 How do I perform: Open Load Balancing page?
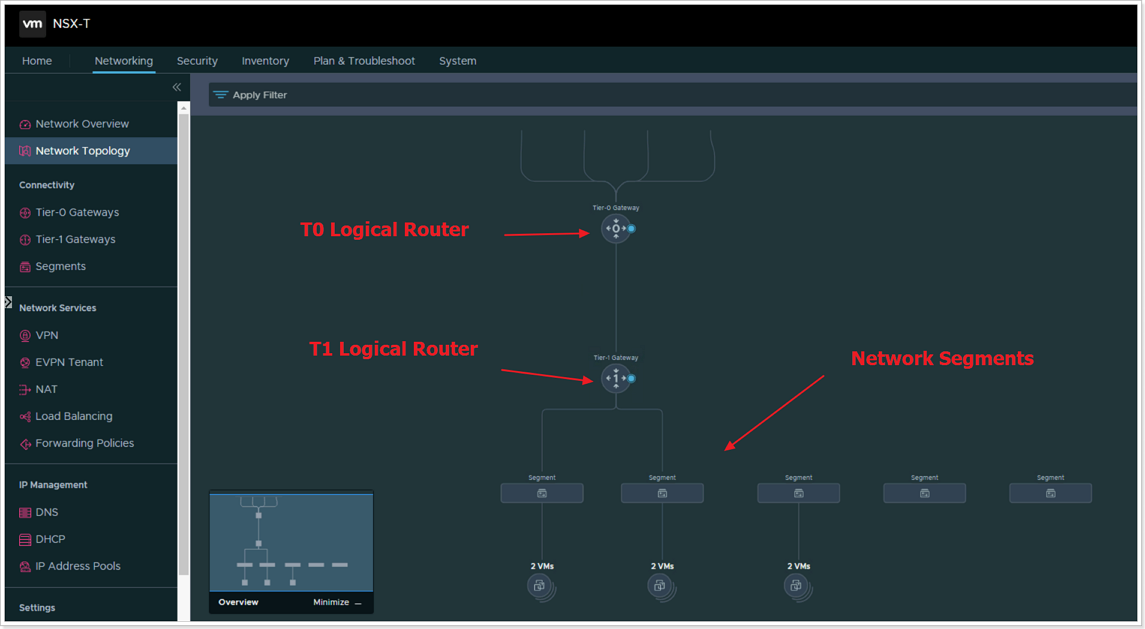(x=74, y=416)
